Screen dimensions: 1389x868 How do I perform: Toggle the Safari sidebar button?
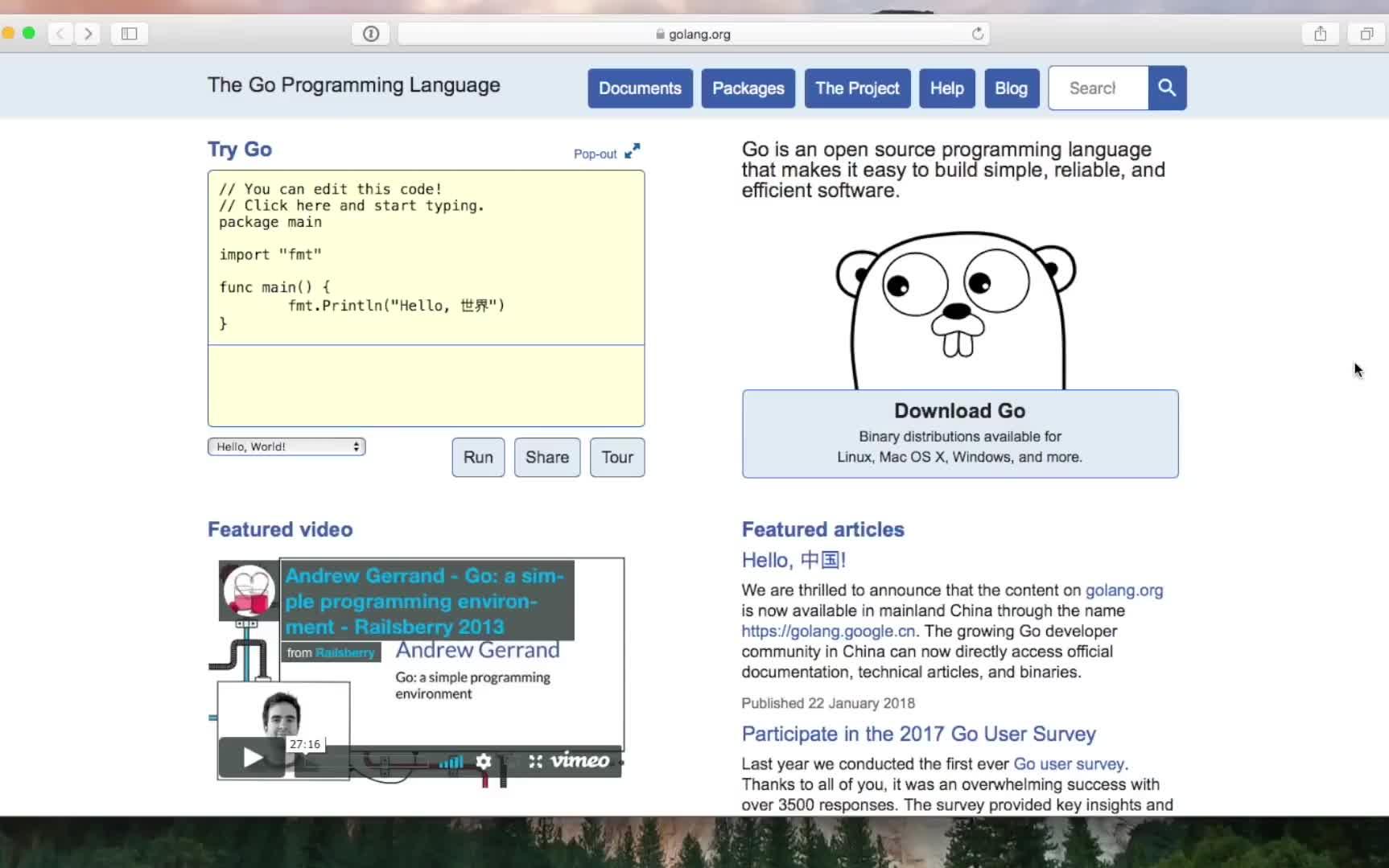[x=130, y=34]
